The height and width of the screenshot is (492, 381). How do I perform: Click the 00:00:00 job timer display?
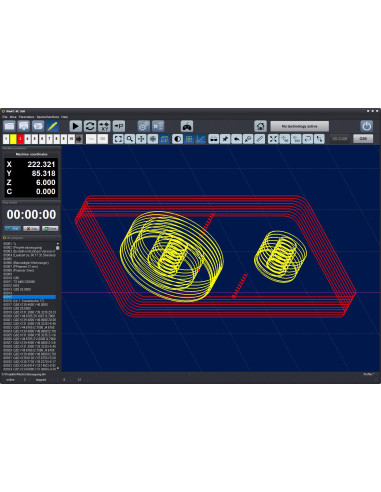(31, 215)
